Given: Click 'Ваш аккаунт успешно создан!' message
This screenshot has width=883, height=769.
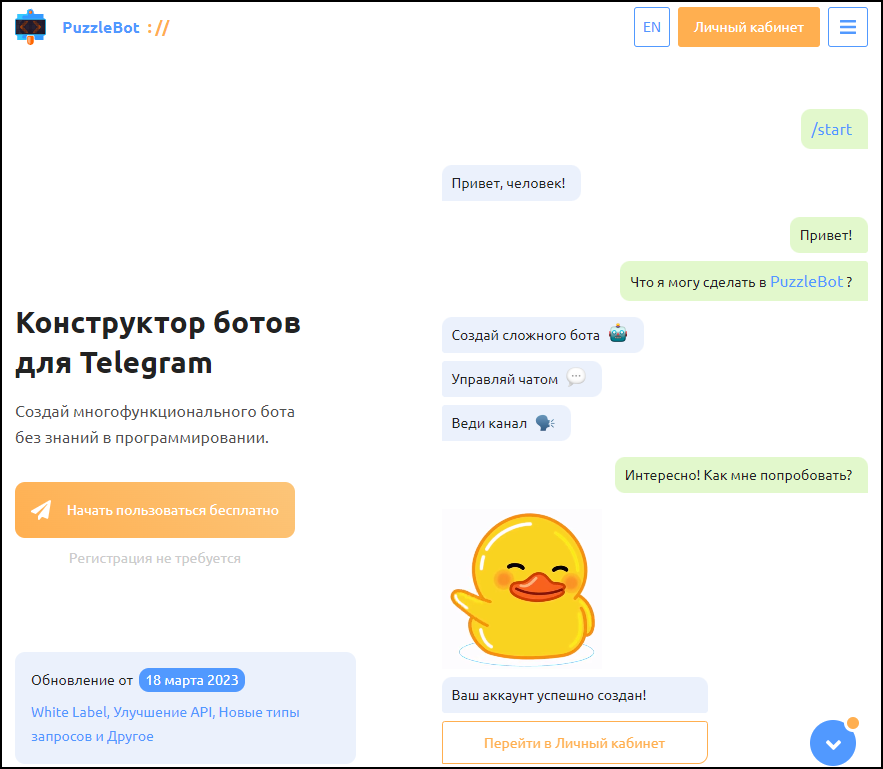Looking at the screenshot, I should [x=574, y=695].
